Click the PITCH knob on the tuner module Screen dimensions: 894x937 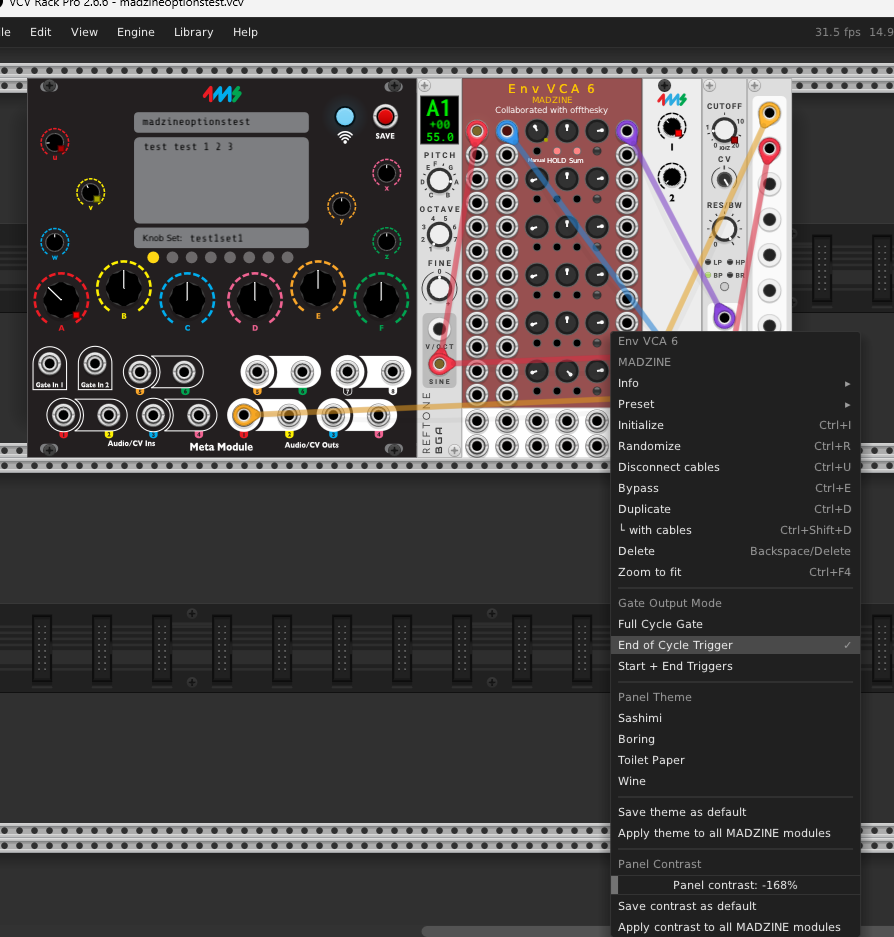439,181
